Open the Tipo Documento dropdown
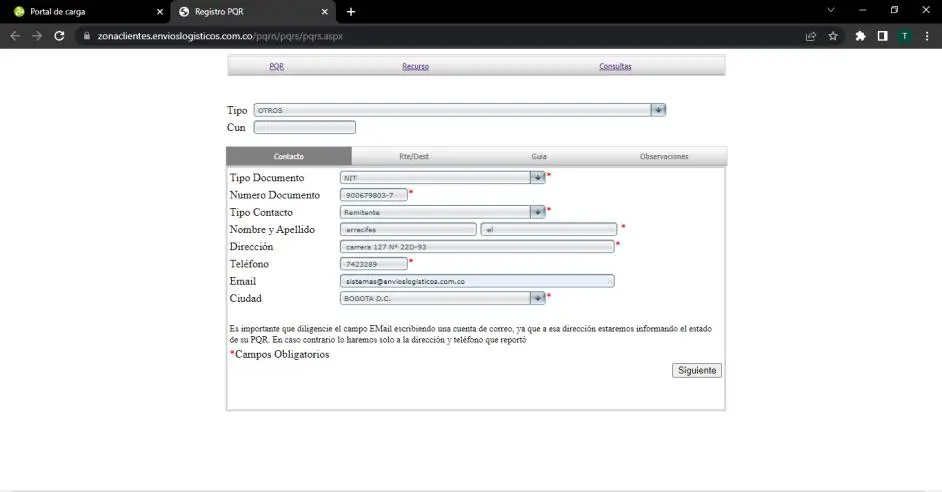This screenshot has width=942, height=492. [x=442, y=178]
